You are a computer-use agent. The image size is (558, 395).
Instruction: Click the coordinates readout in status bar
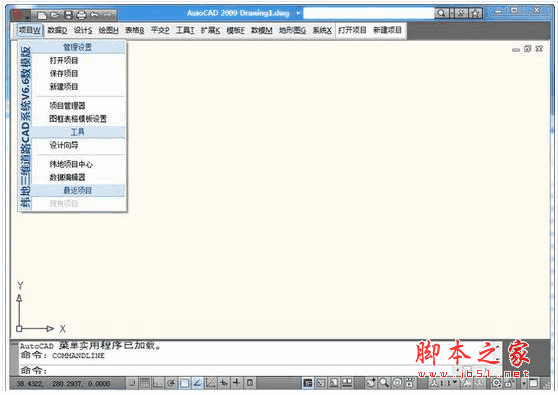[63, 384]
